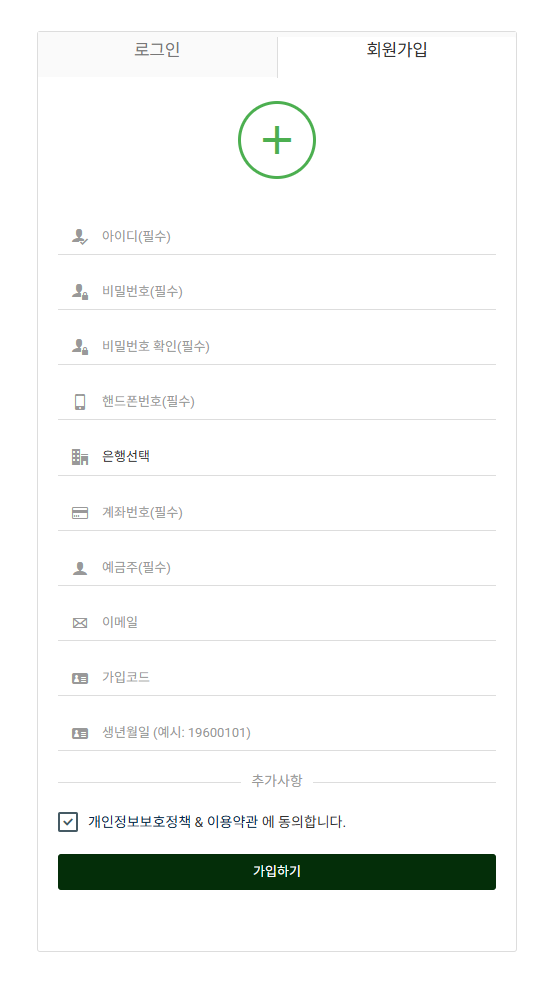Toggle the terms agreement checkbox
The width and height of the screenshot is (557, 1006).
point(68,821)
